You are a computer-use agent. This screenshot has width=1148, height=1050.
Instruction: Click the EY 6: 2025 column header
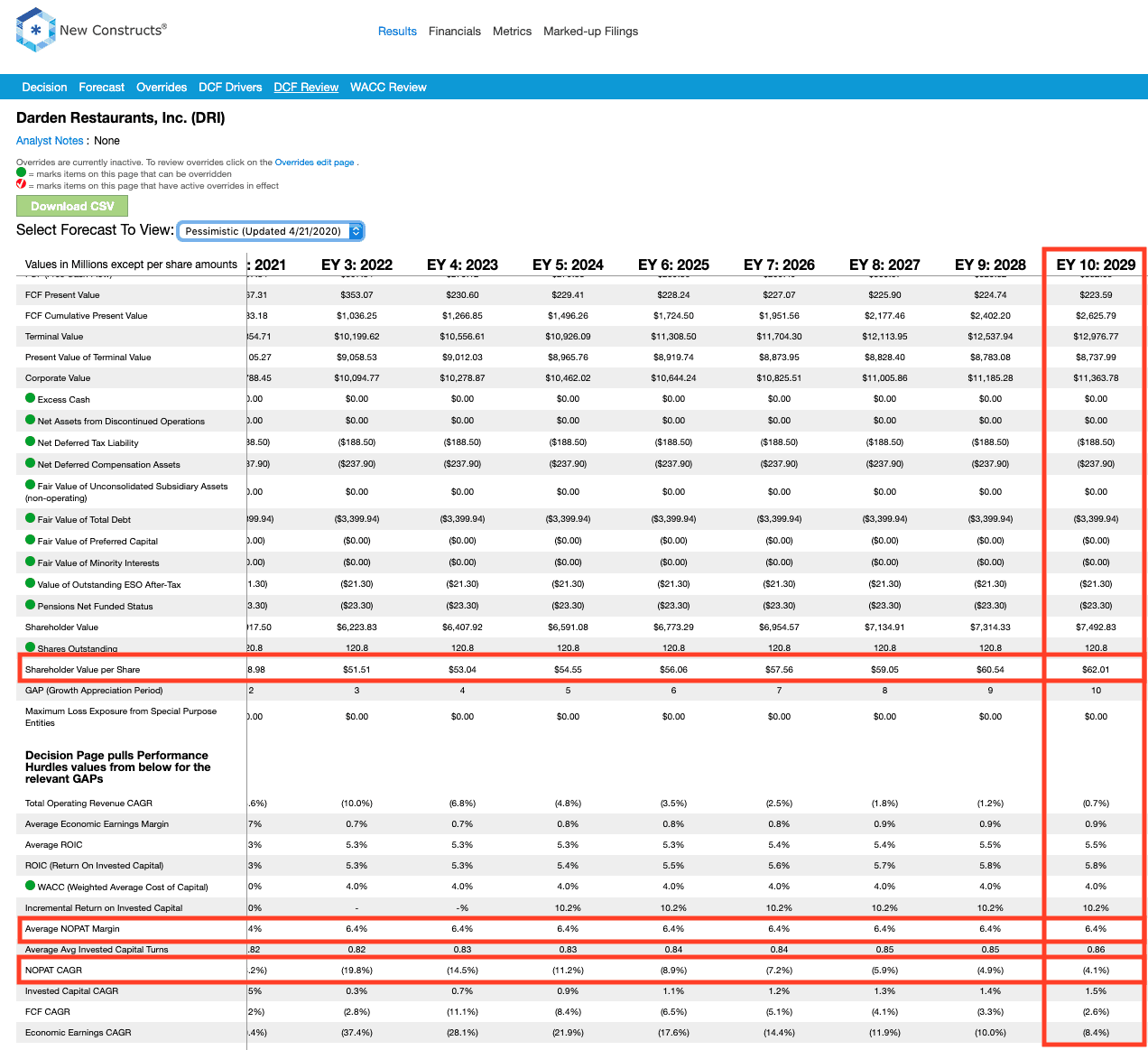pyautogui.click(x=673, y=265)
